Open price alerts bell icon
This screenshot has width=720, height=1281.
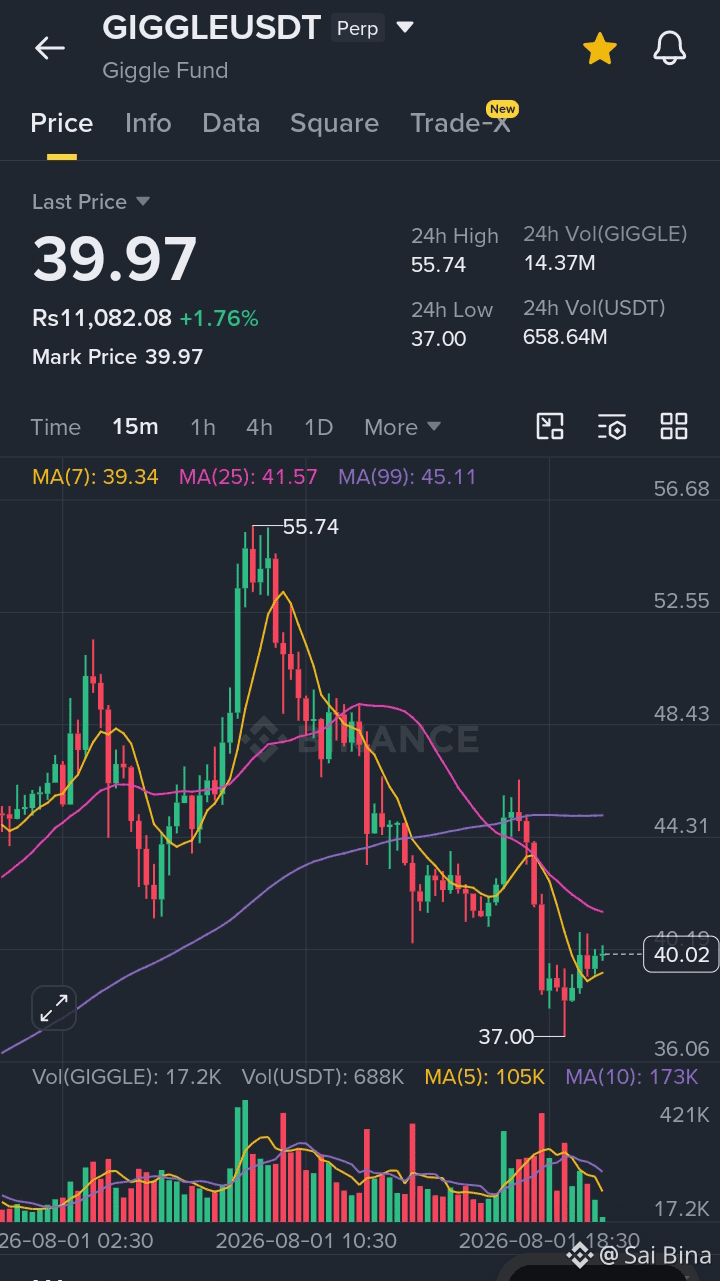(x=669, y=48)
